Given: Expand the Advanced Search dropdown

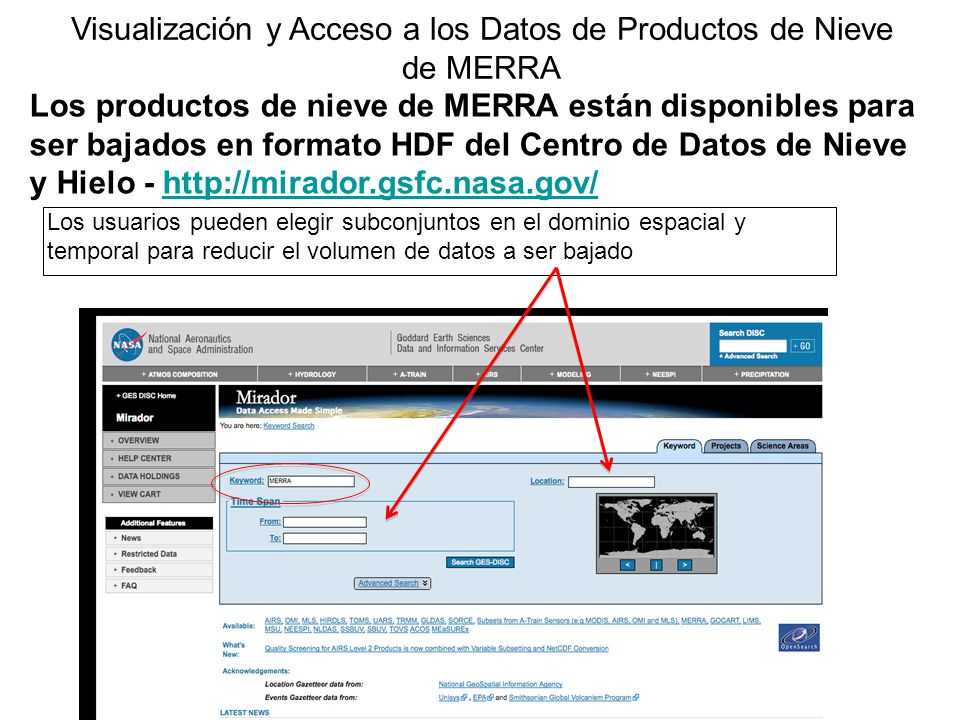Looking at the screenshot, I should click(x=392, y=583).
